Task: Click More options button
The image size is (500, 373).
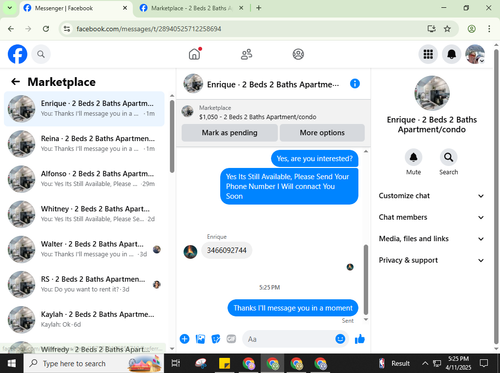Action: (322, 133)
